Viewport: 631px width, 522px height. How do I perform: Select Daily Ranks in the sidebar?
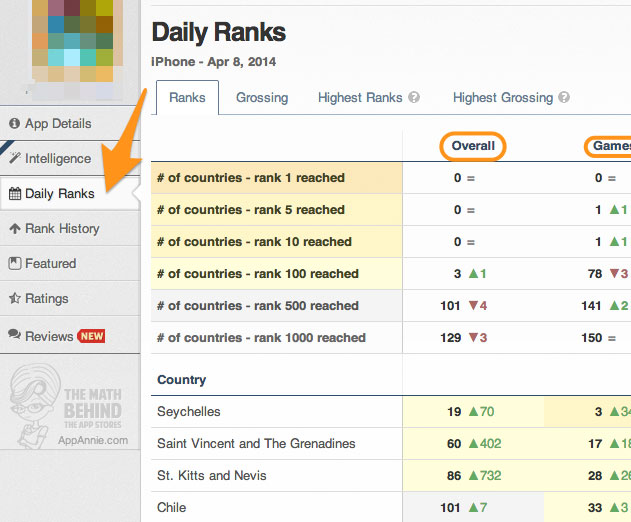click(70, 194)
